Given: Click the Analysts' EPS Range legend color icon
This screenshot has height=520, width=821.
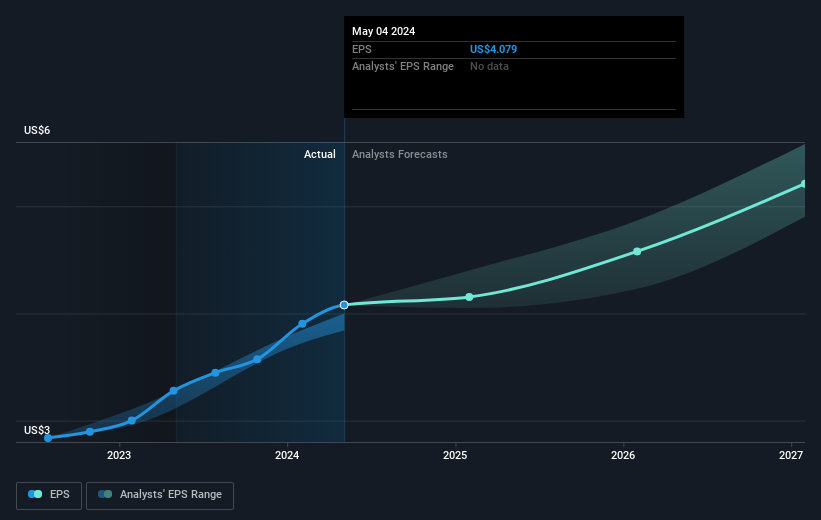Looking at the screenshot, I should [x=105, y=494].
